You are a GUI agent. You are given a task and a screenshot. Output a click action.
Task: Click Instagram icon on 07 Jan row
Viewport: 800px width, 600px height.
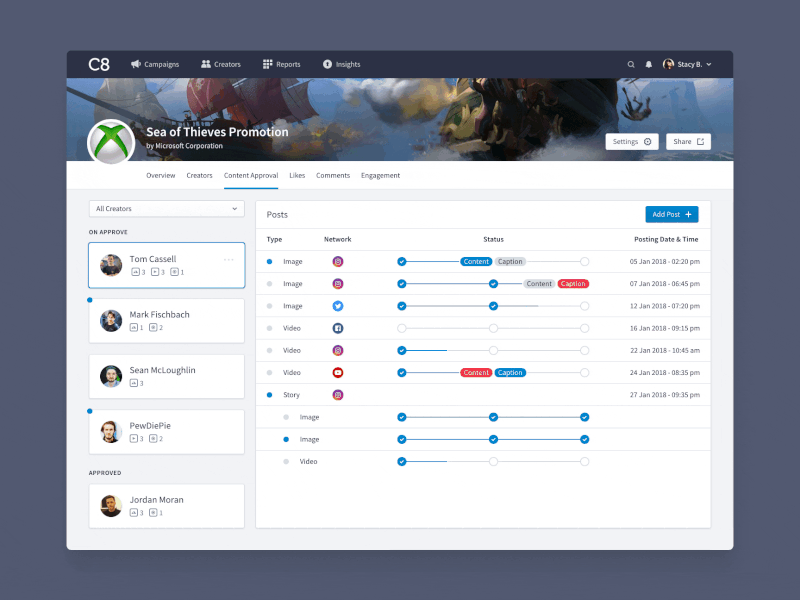coord(338,284)
